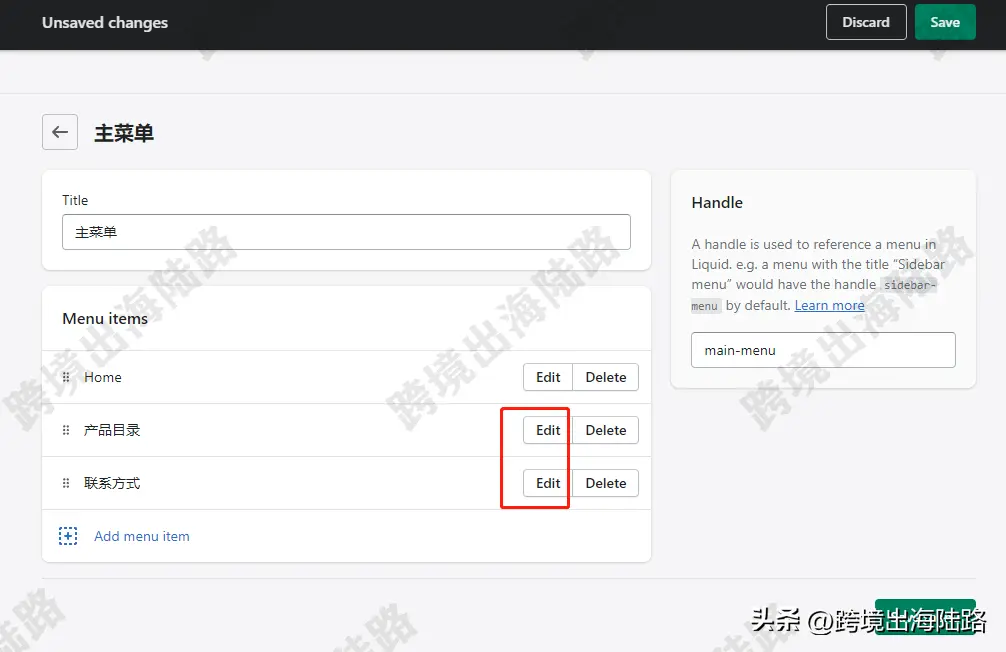Click the Handle field containing main-menu
The height and width of the screenshot is (652, 1006).
[823, 350]
